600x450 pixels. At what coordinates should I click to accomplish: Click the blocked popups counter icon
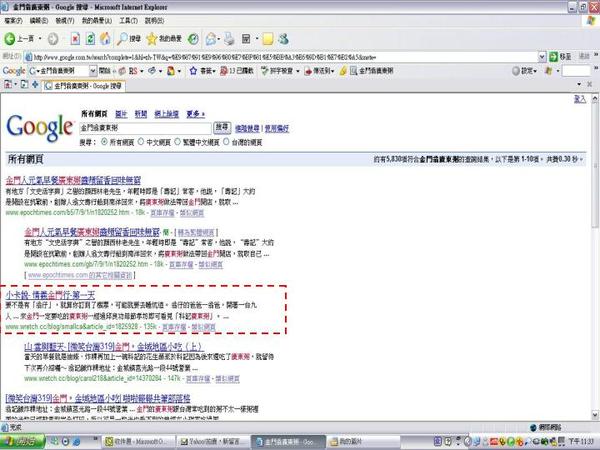point(224,71)
